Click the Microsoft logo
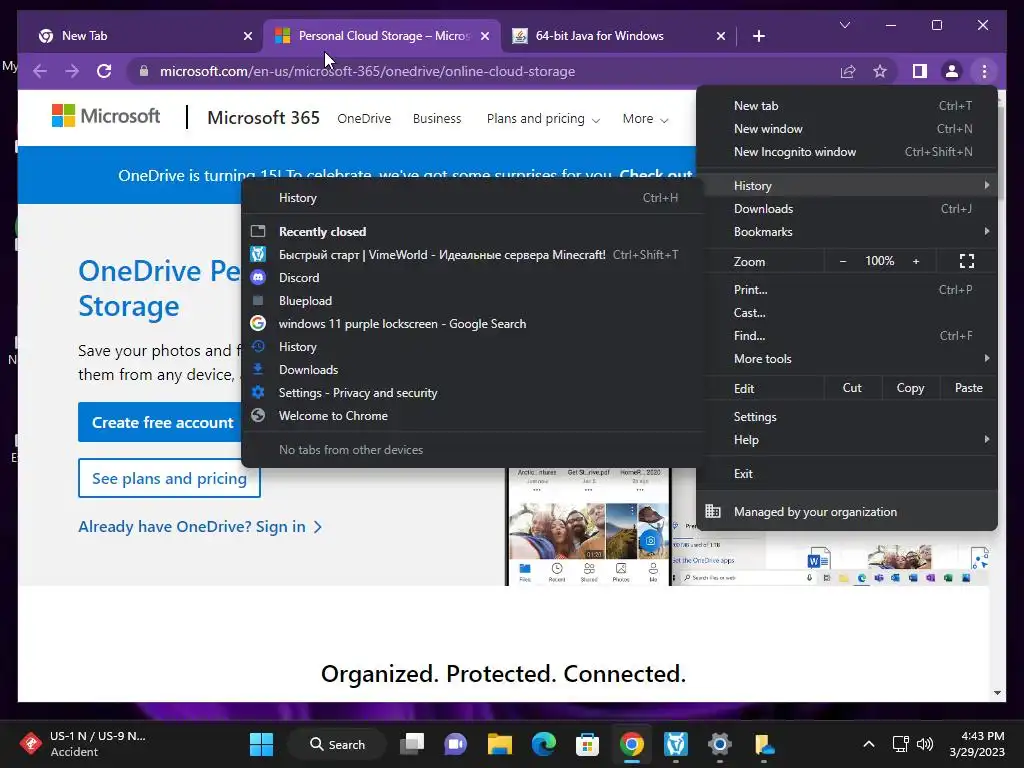Screen dimensions: 1024x768 pos(106,116)
